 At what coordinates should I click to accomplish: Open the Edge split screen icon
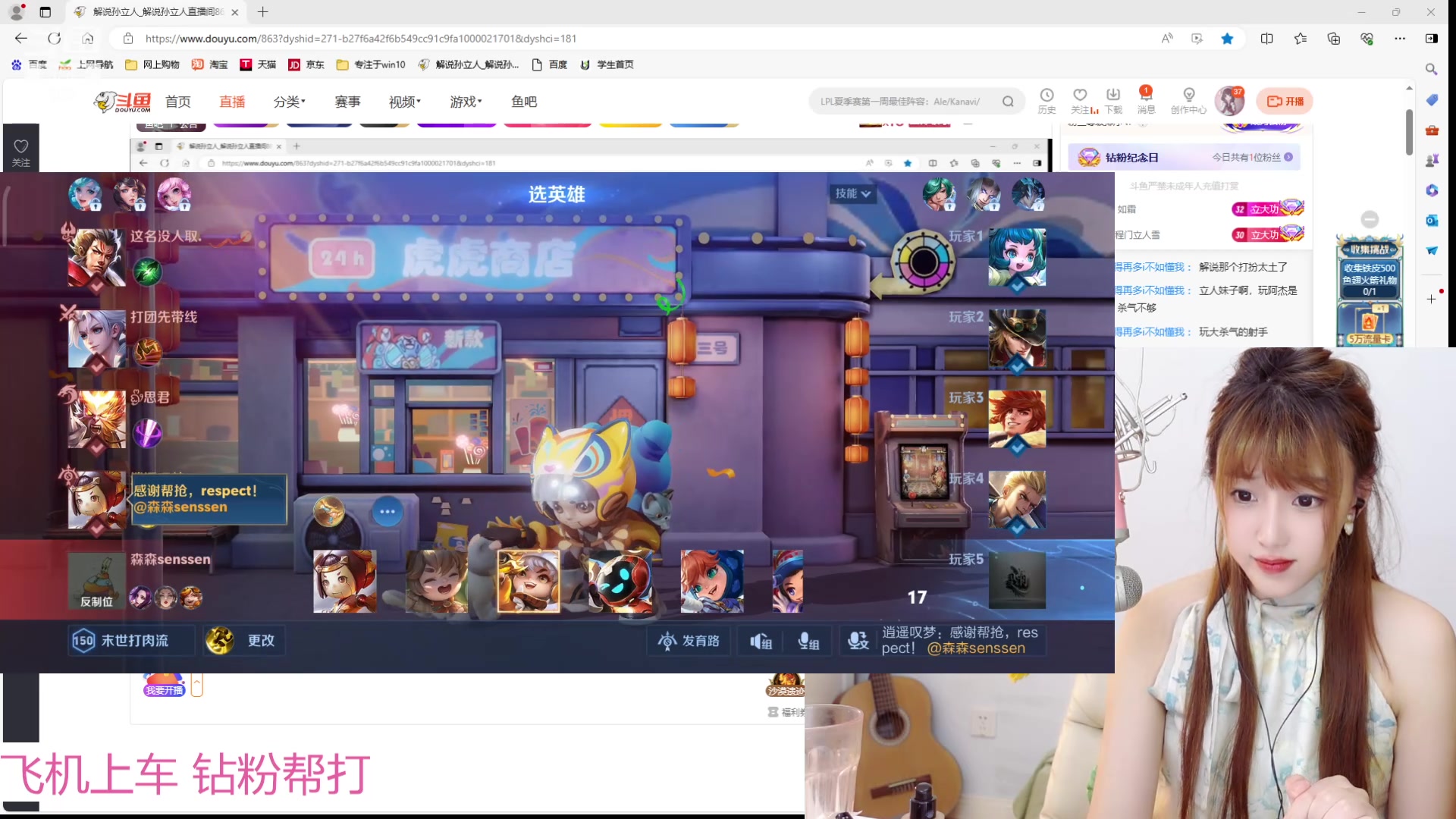[1266, 39]
